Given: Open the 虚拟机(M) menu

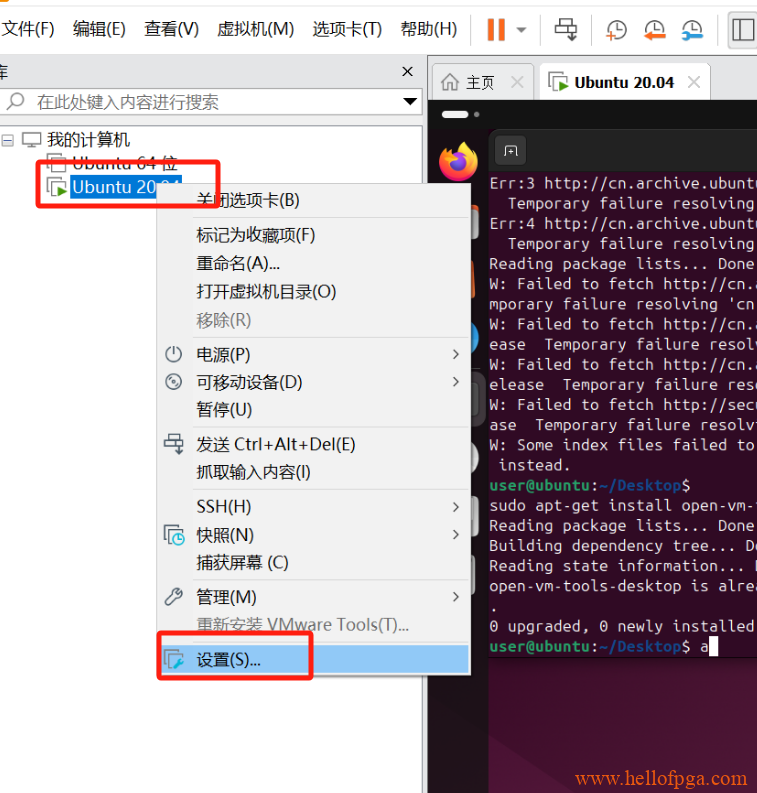Looking at the screenshot, I should (x=255, y=29).
